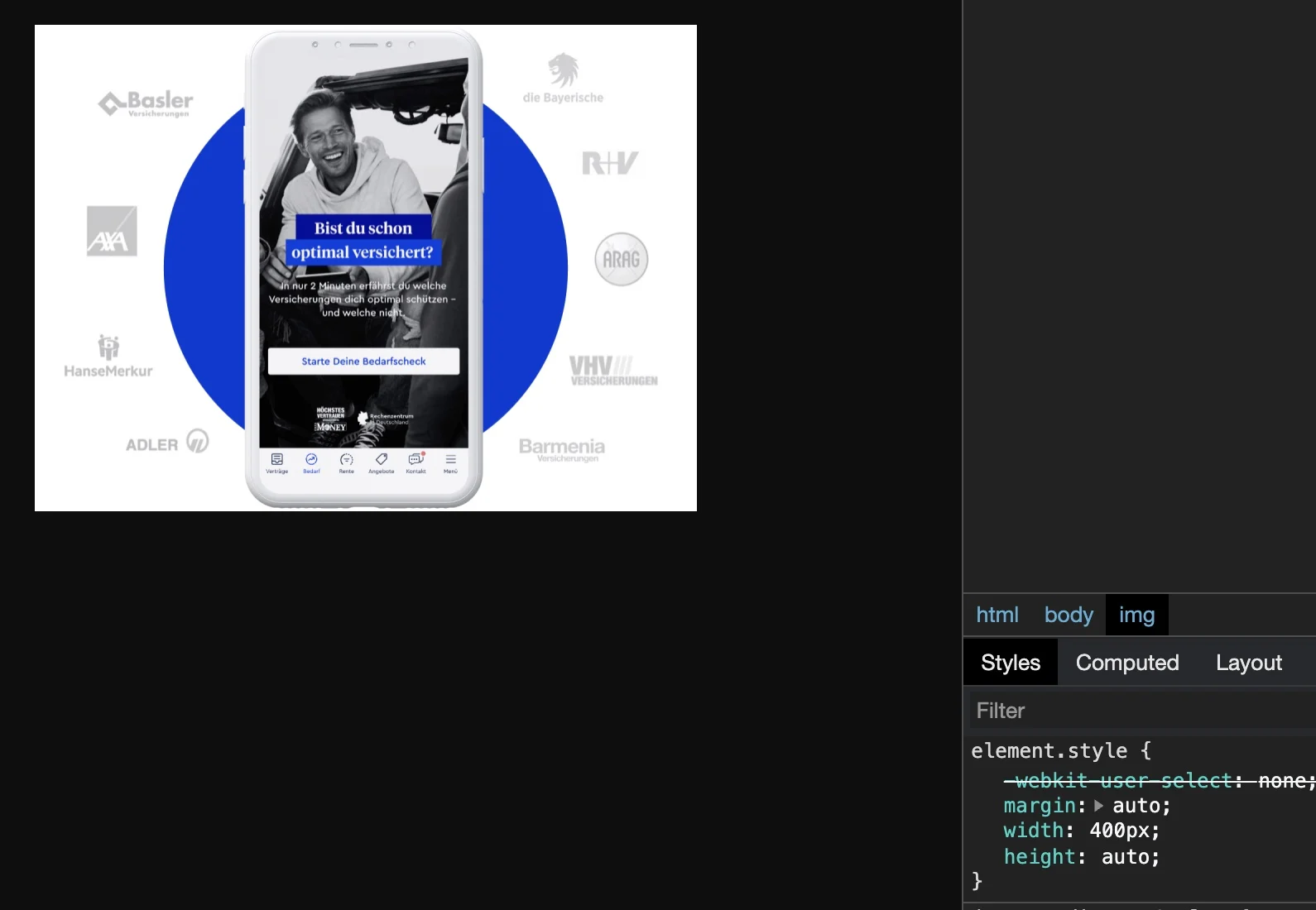Image resolution: width=1316 pixels, height=910 pixels.
Task: Switch to the Styles tab
Action: [x=1010, y=663]
